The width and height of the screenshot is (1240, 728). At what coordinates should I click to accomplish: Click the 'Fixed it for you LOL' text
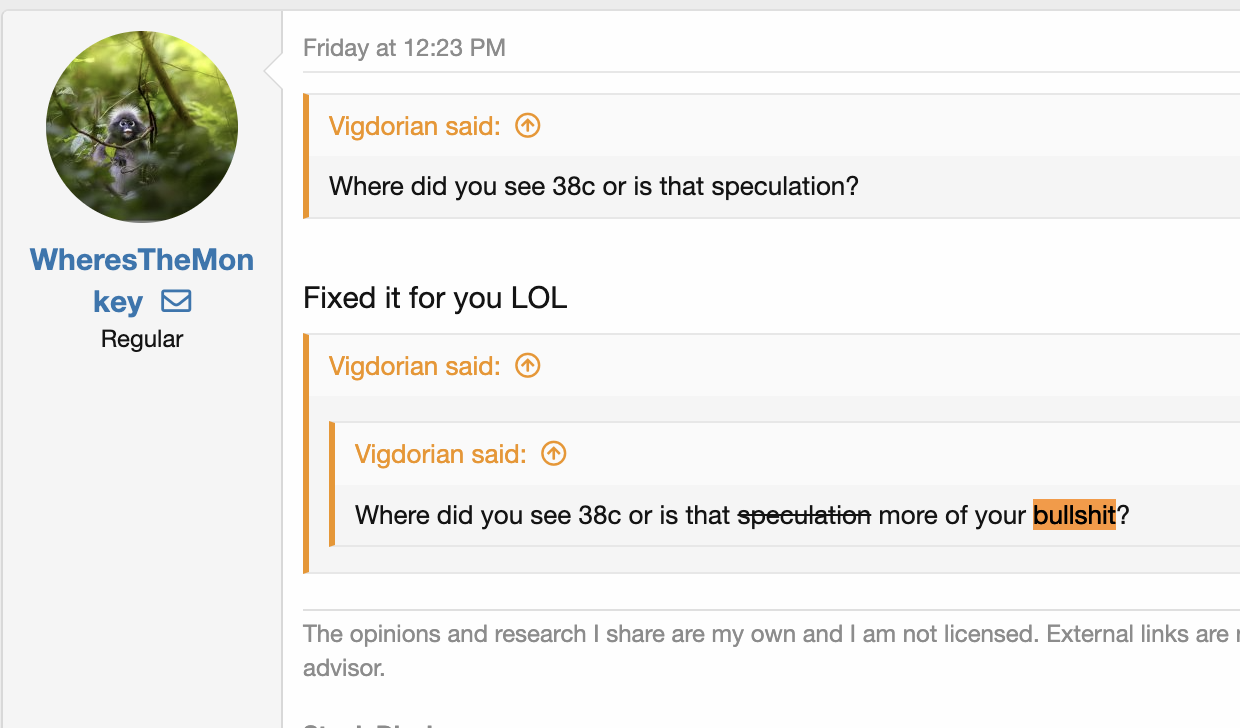[x=435, y=298]
